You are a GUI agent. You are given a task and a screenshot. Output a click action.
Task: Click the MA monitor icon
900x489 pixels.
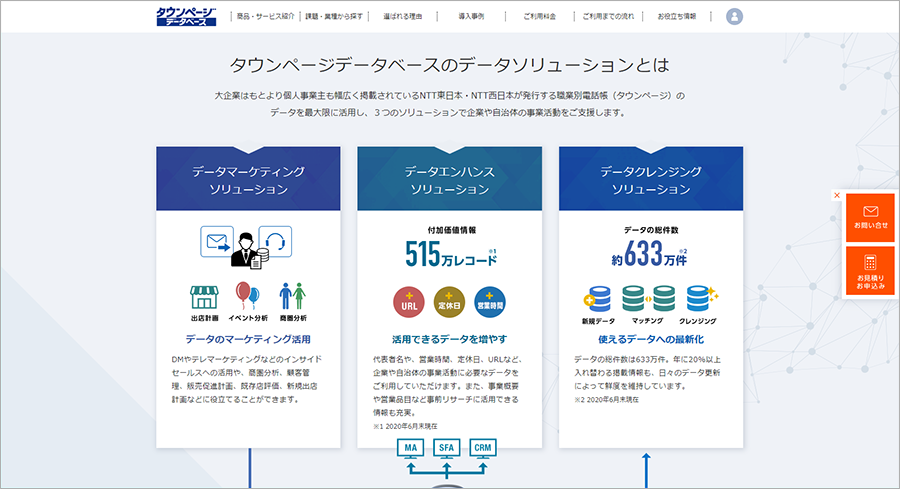[411, 449]
